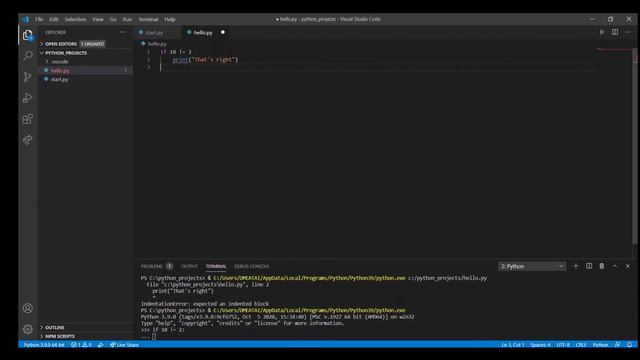Select the Terminal panel tab
Viewport: 640px width, 360px height.
point(216,266)
